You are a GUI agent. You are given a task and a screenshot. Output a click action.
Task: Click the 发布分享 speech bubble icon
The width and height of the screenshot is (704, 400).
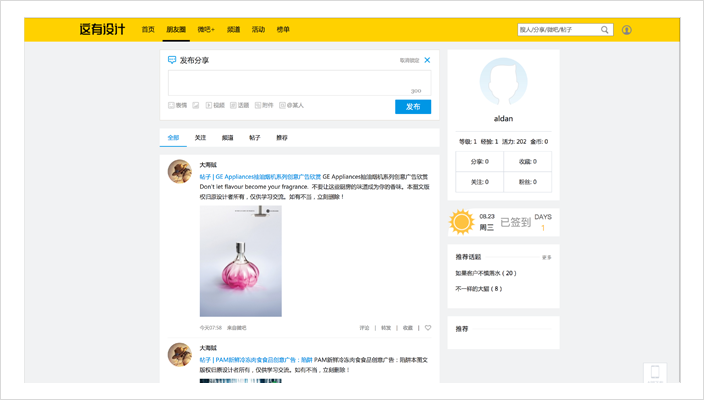(172, 60)
